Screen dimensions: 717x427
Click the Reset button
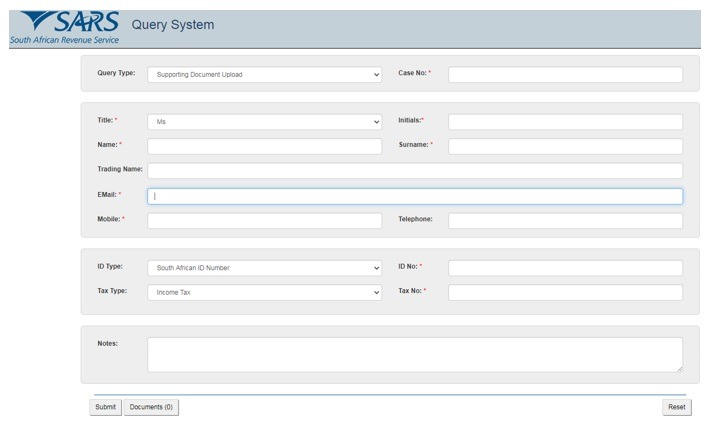677,407
